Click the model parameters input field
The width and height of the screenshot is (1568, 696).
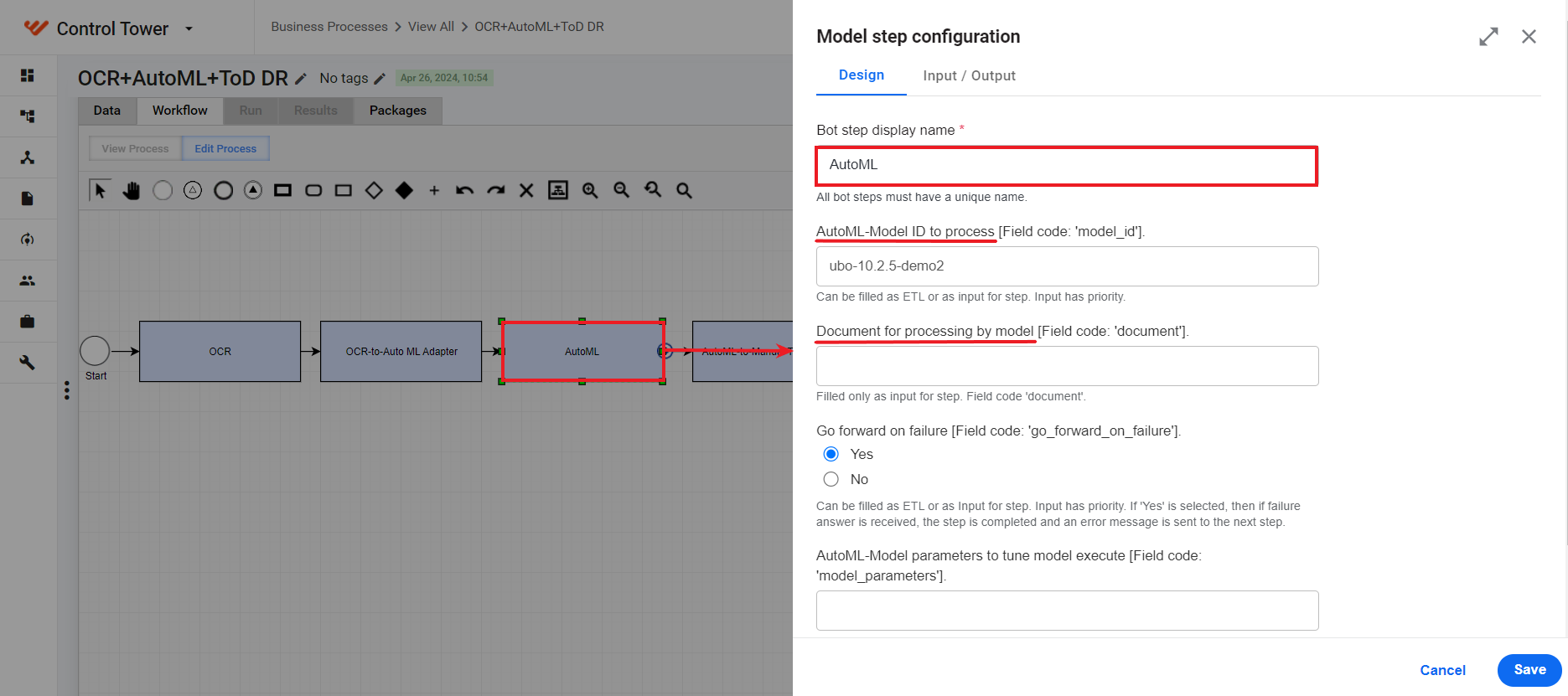1067,611
